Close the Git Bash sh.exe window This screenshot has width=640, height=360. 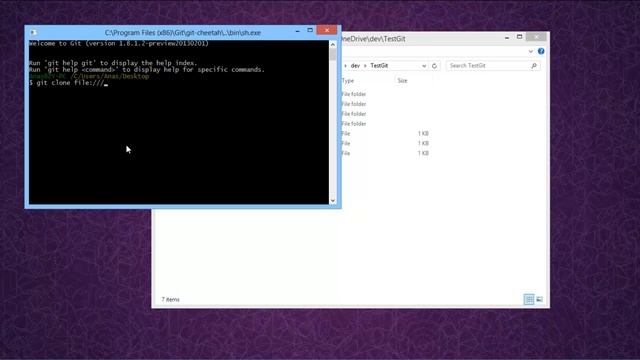tap(327, 31)
